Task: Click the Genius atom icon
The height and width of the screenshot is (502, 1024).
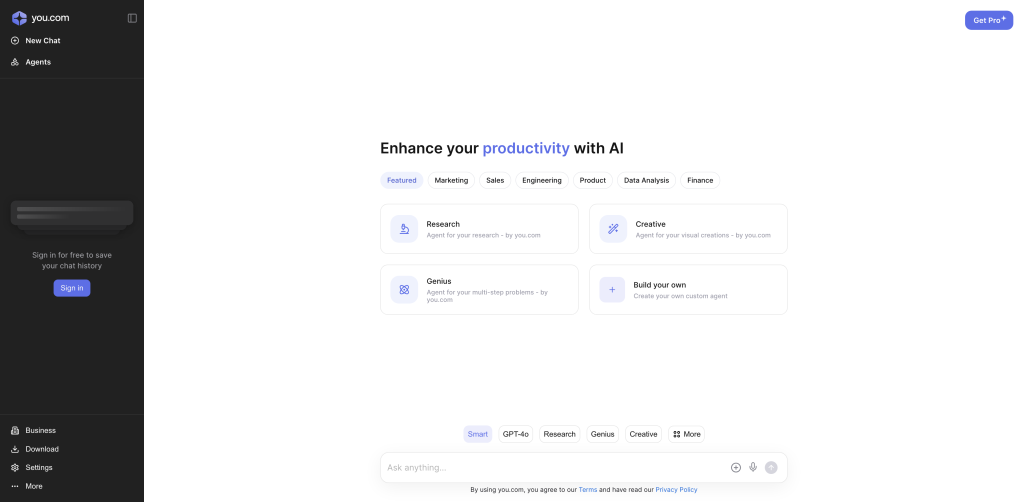Action: point(404,290)
